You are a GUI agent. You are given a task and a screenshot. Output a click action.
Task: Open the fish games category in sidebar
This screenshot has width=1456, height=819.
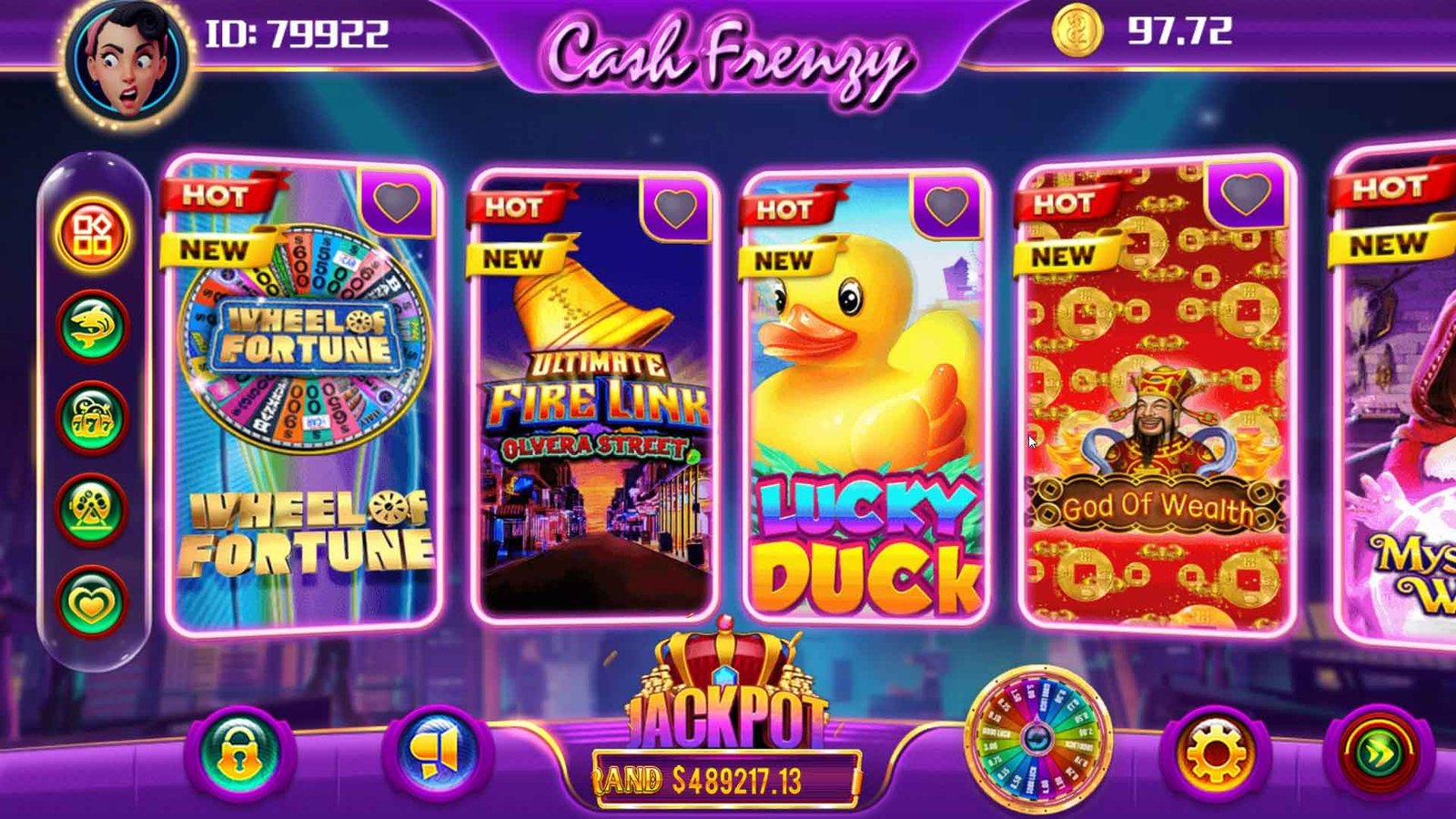tap(92, 327)
